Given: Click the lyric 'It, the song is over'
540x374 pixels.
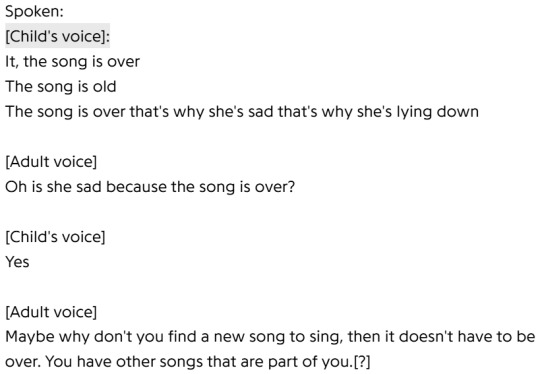Looking at the screenshot, I should click(x=72, y=62).
